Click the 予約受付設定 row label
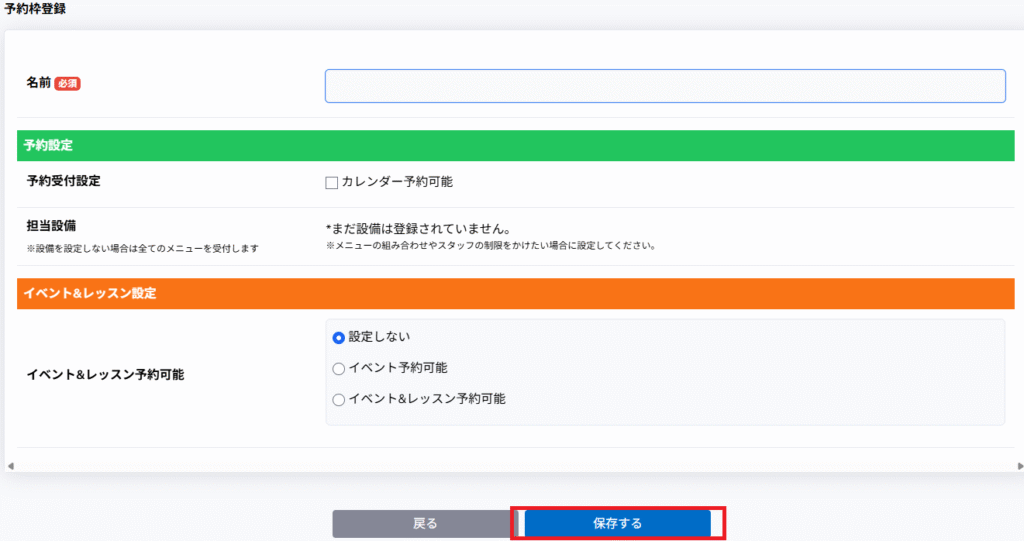This screenshot has width=1024, height=541. (63, 181)
